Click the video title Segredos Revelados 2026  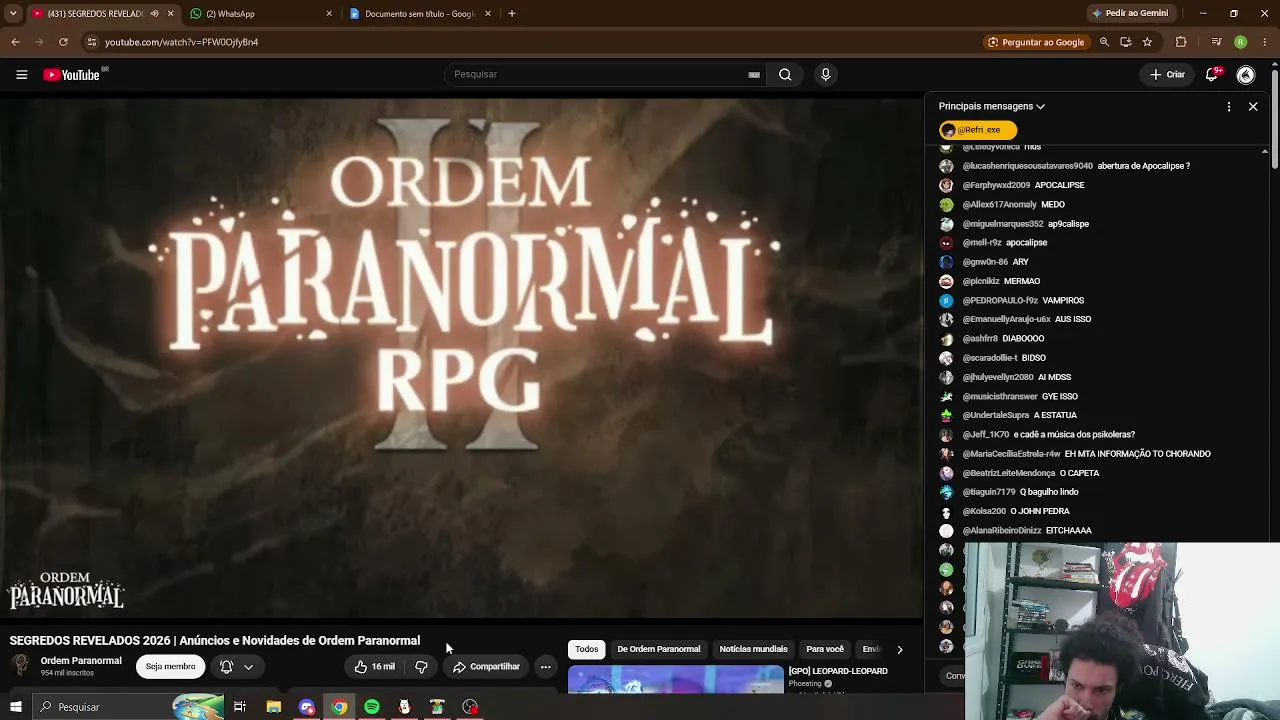pyautogui.click(x=215, y=641)
